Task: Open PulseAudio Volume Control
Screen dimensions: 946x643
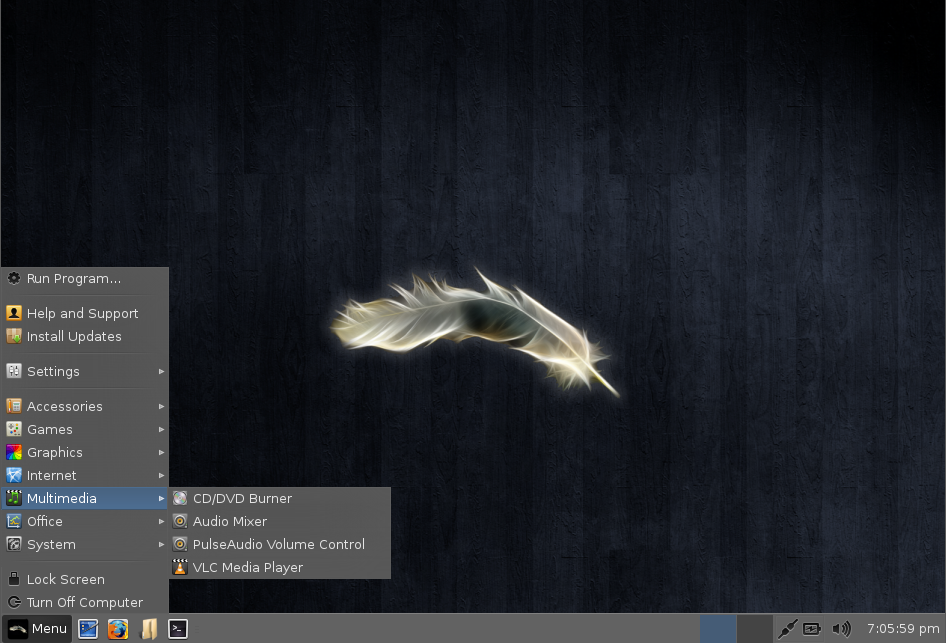Action: click(x=280, y=544)
